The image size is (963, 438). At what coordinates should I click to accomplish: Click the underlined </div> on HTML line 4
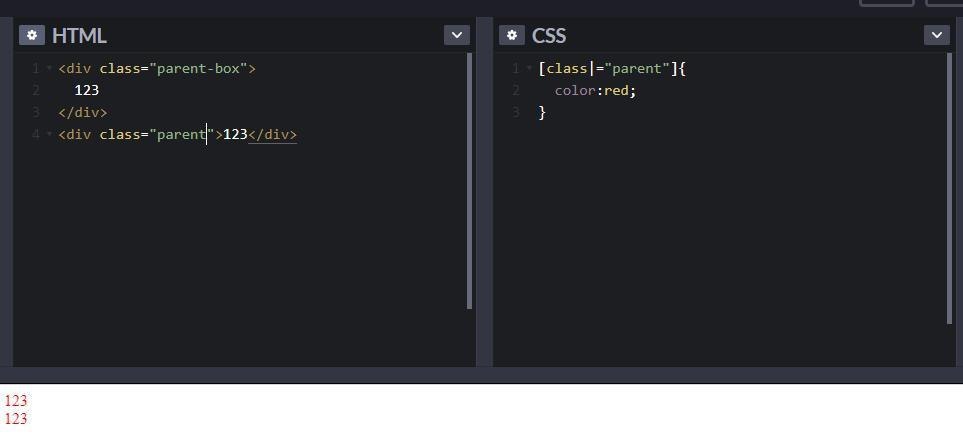click(x=272, y=135)
